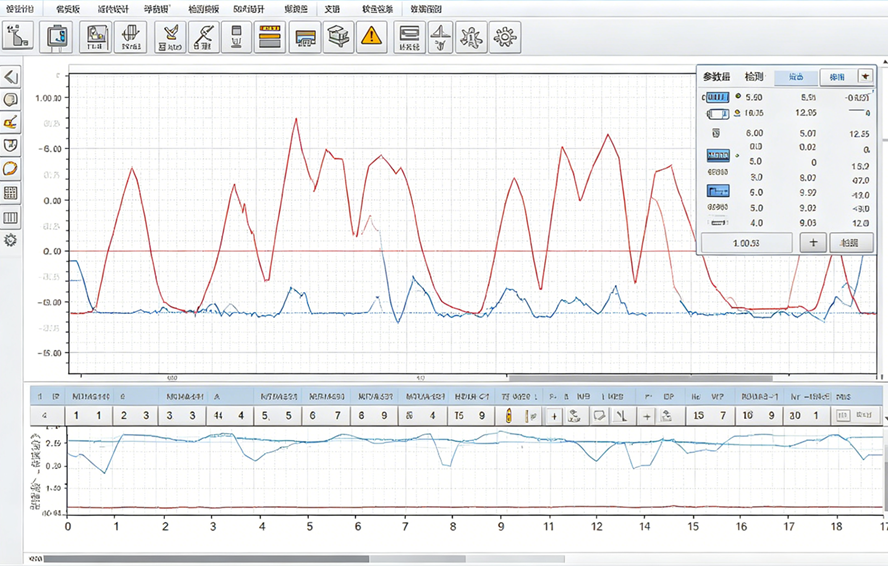Image resolution: width=888 pixels, height=566 pixels.
Task: Open the first menu in the menu bar
Action: pos(18,8)
